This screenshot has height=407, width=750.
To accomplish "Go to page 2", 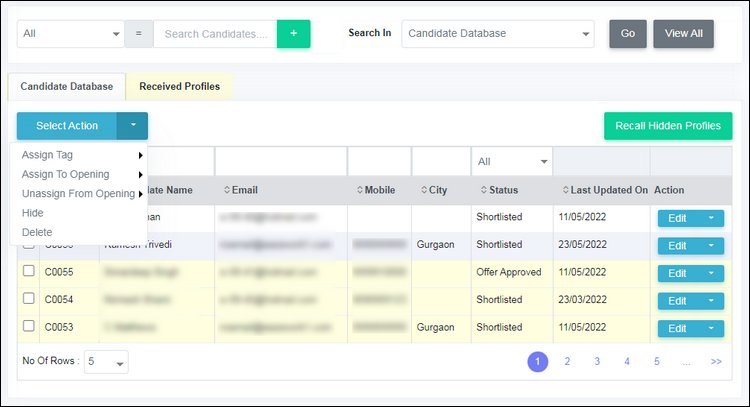I will tap(567, 362).
